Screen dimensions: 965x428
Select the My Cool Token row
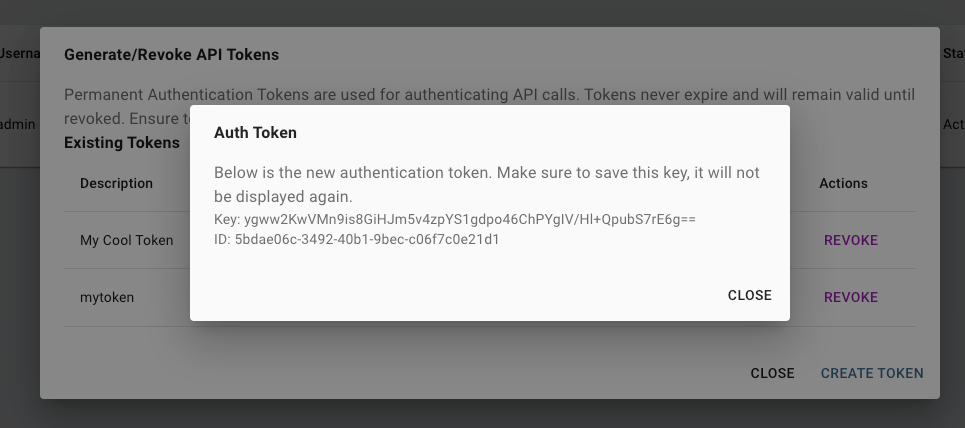(126, 240)
